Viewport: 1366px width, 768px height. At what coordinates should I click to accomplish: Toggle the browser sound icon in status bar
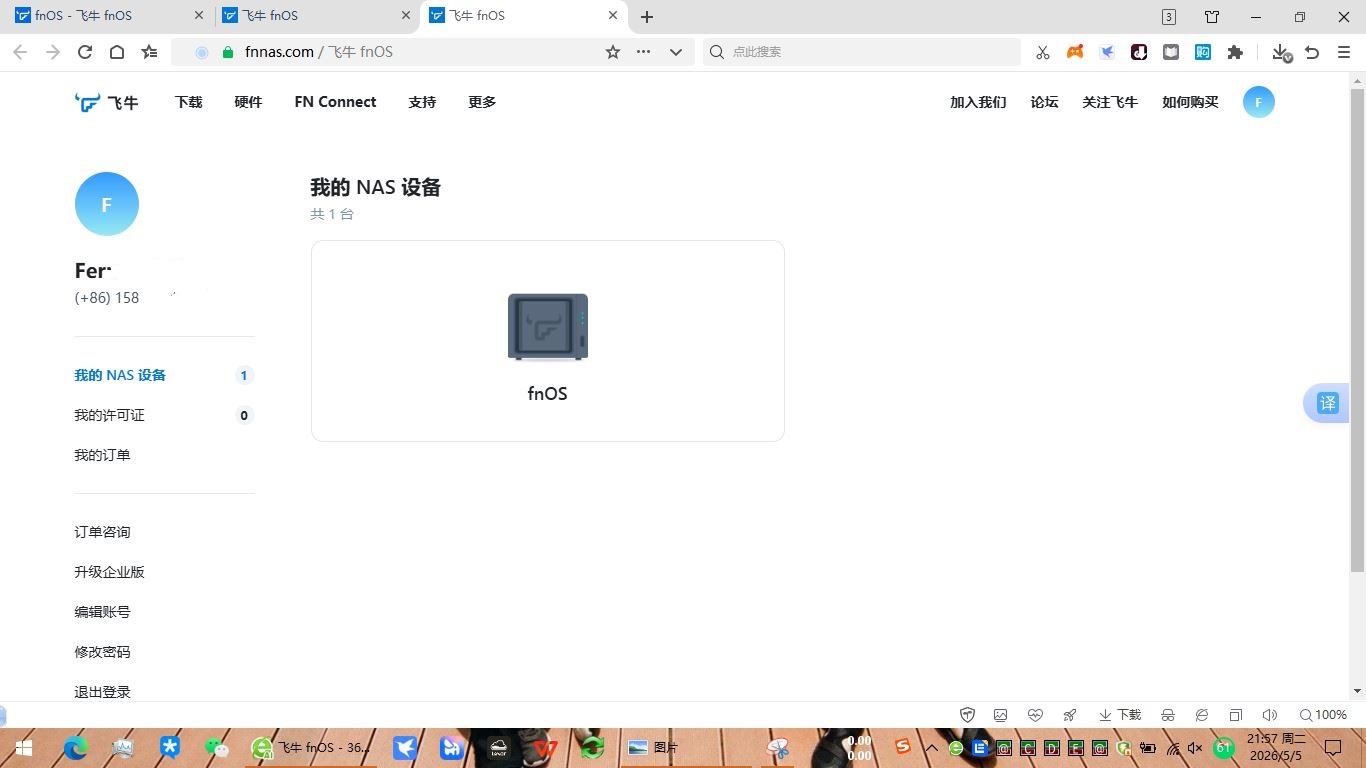coord(1270,715)
